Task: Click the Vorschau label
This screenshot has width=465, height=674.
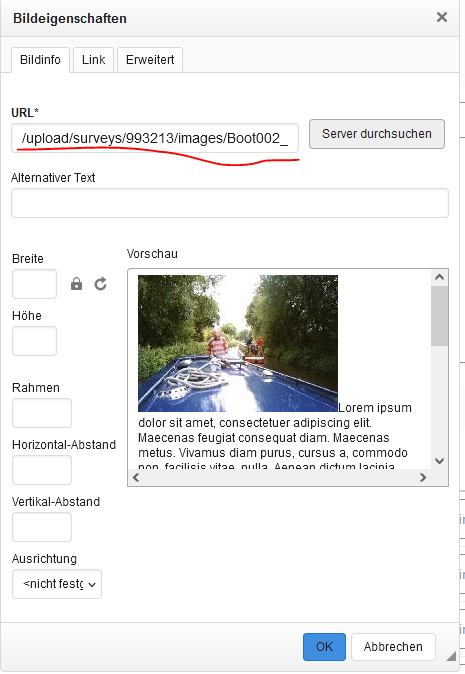Action: click(x=152, y=254)
